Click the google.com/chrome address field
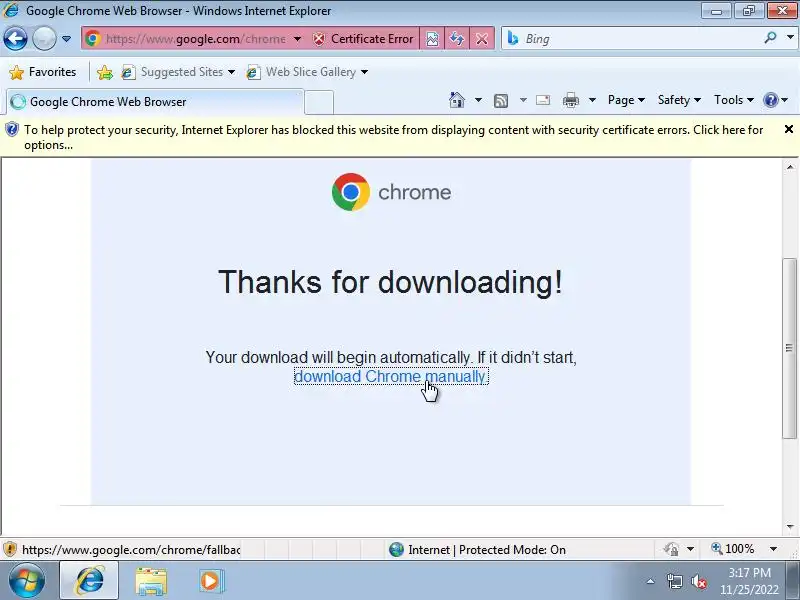Screen dimensions: 800x600 pos(195,39)
